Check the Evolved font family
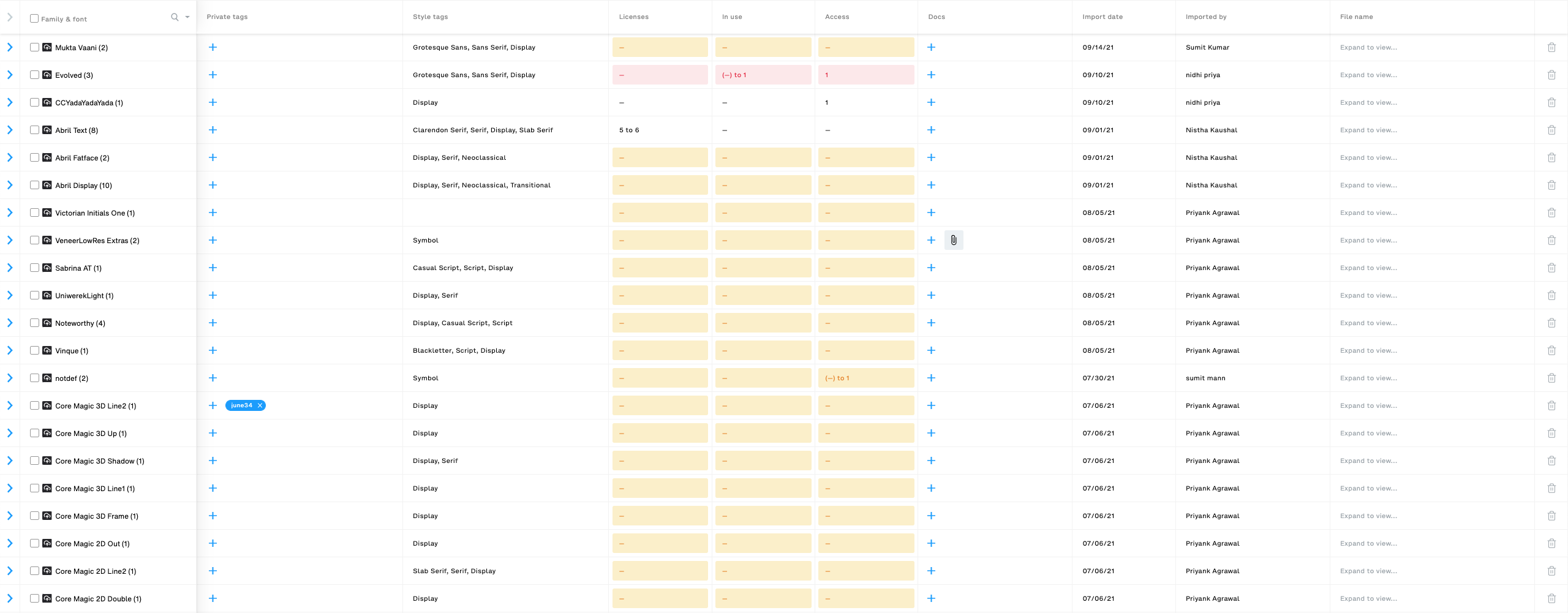The width and height of the screenshot is (1568, 613). coord(34,75)
